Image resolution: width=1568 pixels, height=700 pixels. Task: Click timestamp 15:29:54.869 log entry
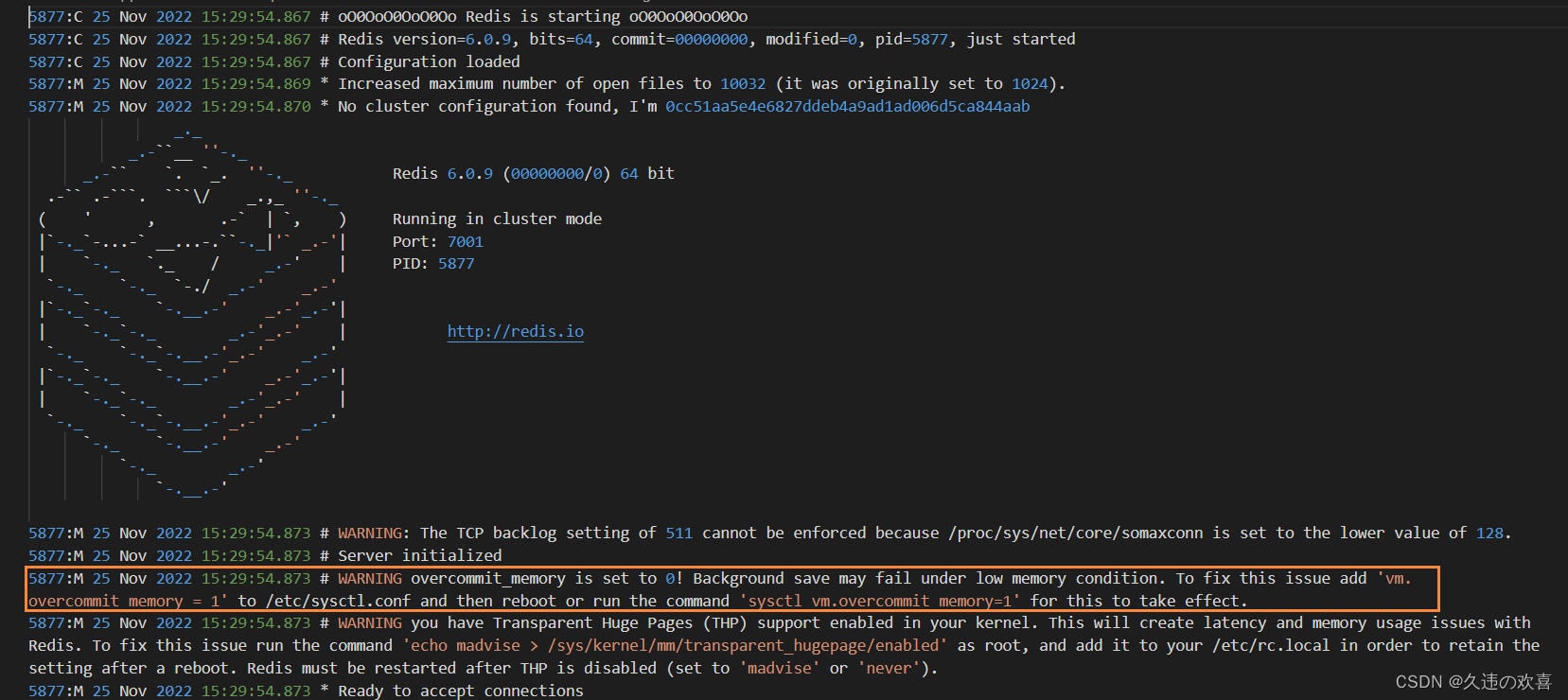click(x=255, y=83)
